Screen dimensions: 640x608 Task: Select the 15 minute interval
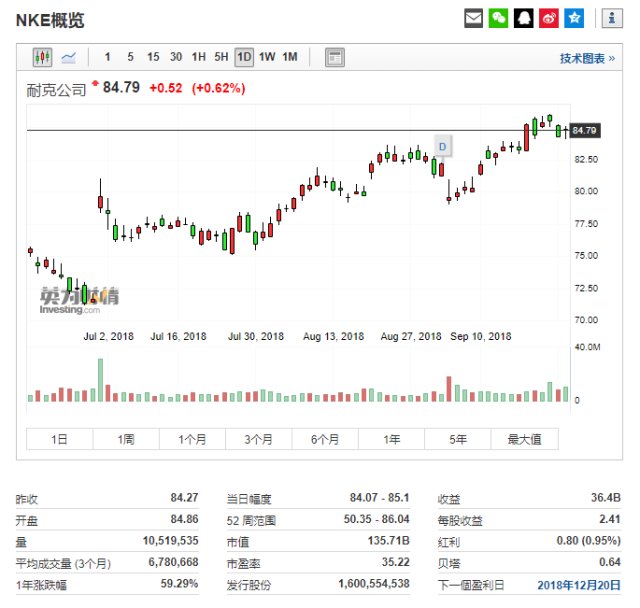tap(153, 57)
